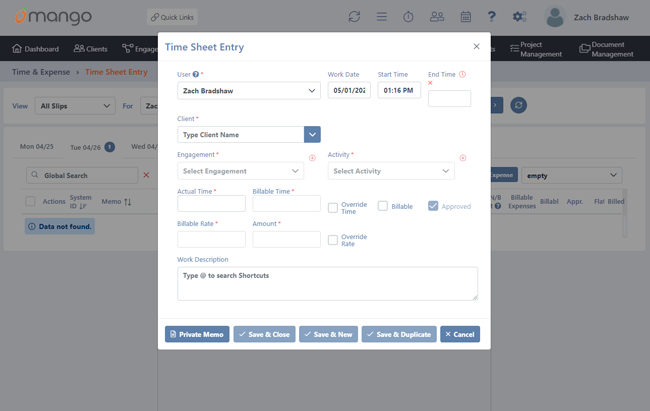Open the Select Activity dropdown
Screen dimensions: 650x411
pos(391,171)
